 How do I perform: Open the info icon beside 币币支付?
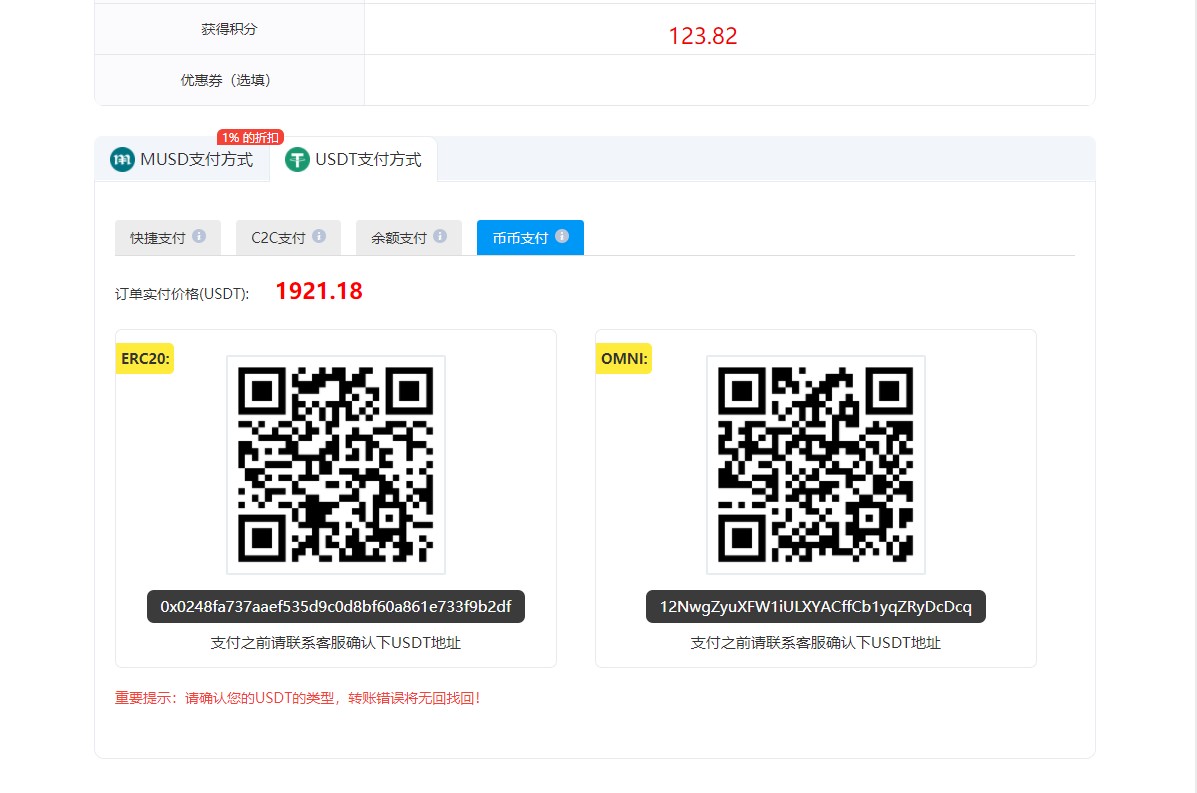562,237
